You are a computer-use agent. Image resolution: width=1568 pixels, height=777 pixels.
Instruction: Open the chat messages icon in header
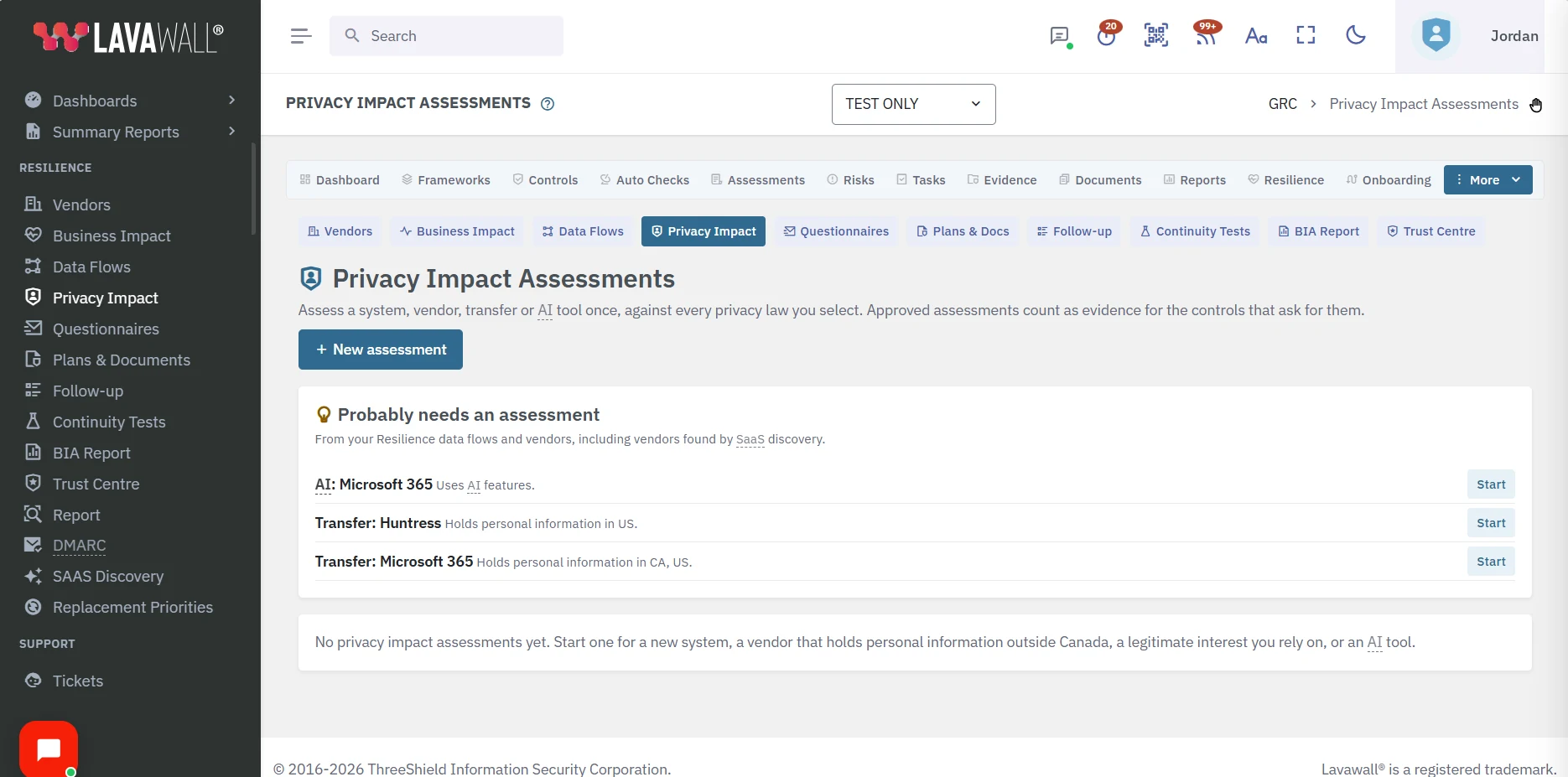click(1060, 36)
